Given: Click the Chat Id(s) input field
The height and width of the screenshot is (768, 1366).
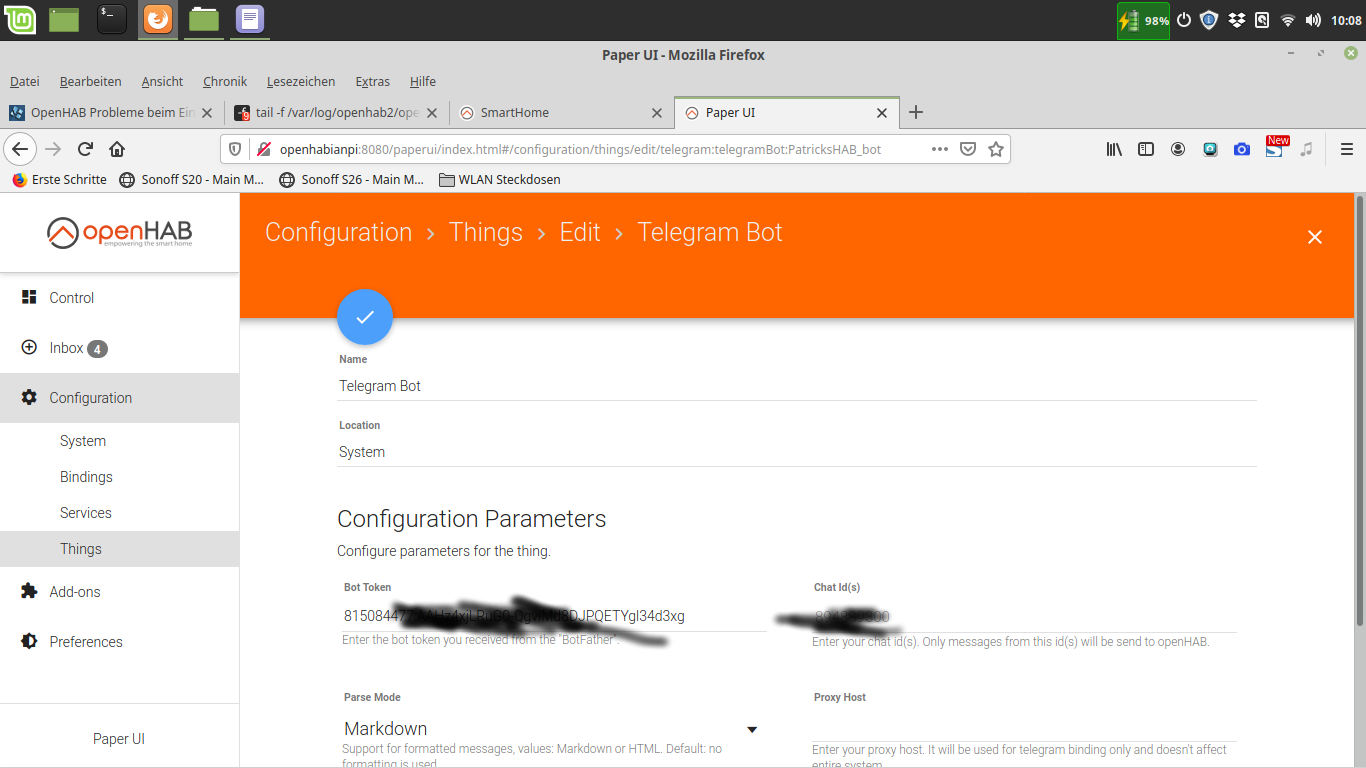Looking at the screenshot, I should point(1025,616).
